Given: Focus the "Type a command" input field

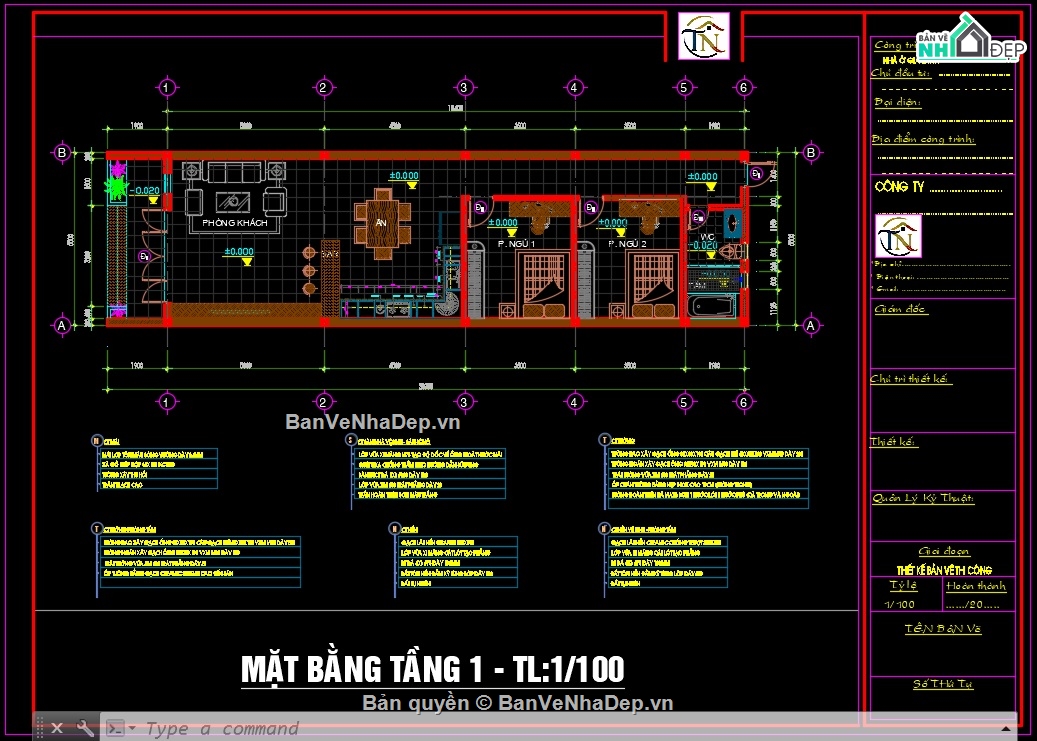Looking at the screenshot, I should pos(569,728).
